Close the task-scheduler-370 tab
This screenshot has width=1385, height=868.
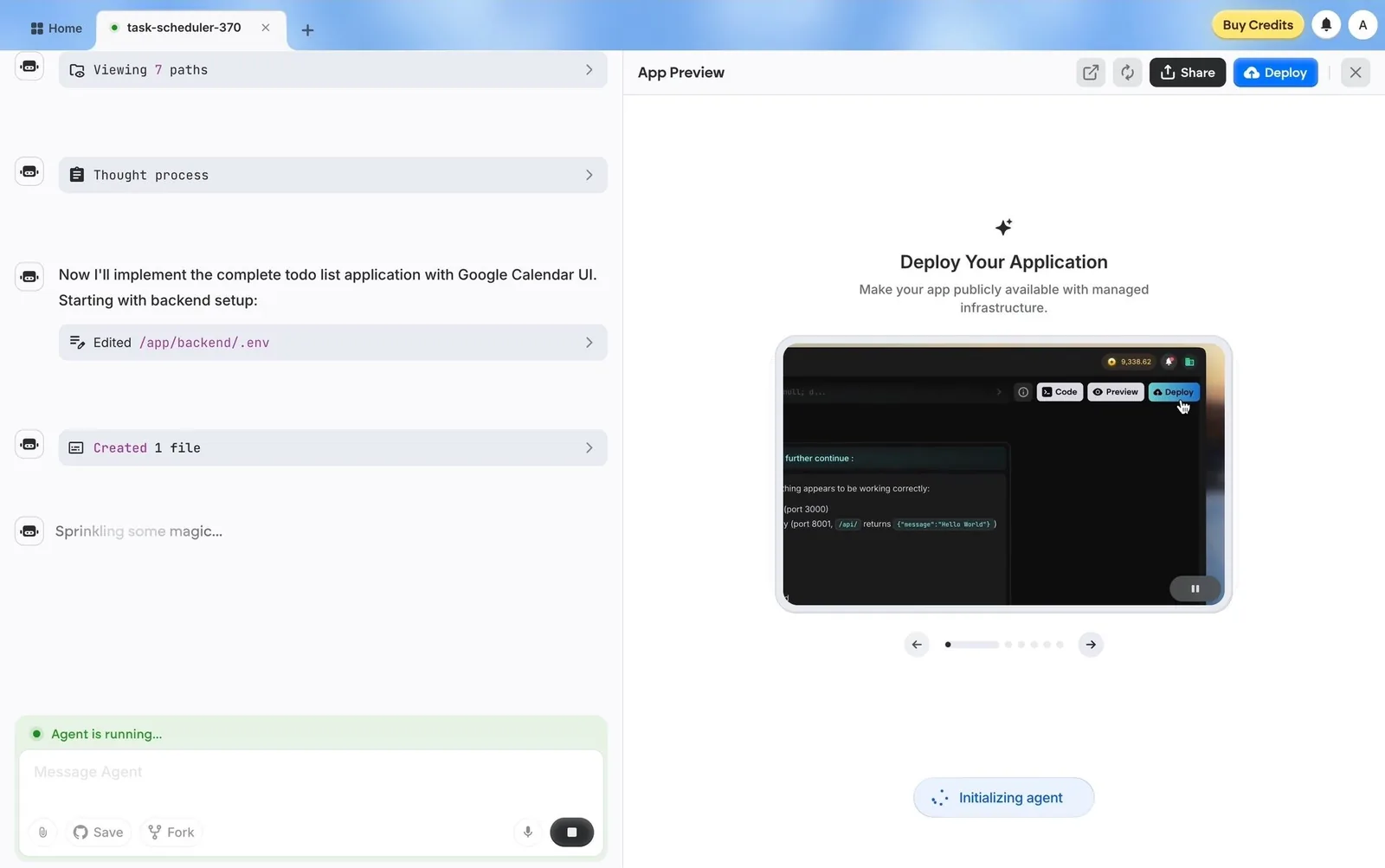(266, 28)
